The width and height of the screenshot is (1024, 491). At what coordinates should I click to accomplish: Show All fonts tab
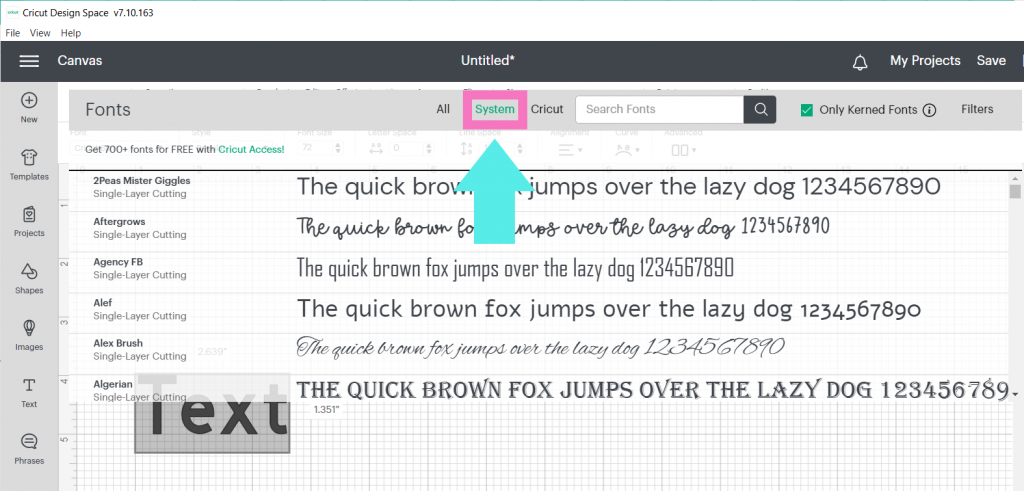443,109
